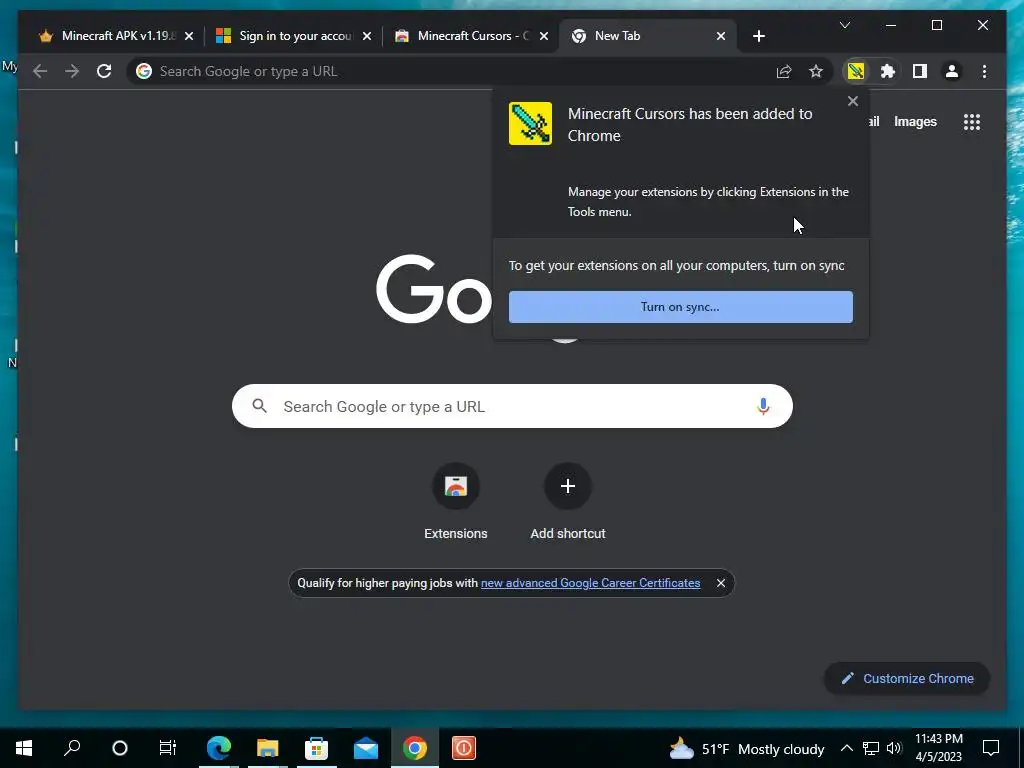Click the Turn on sync button
Screen dimensions: 1024x768
click(x=680, y=307)
